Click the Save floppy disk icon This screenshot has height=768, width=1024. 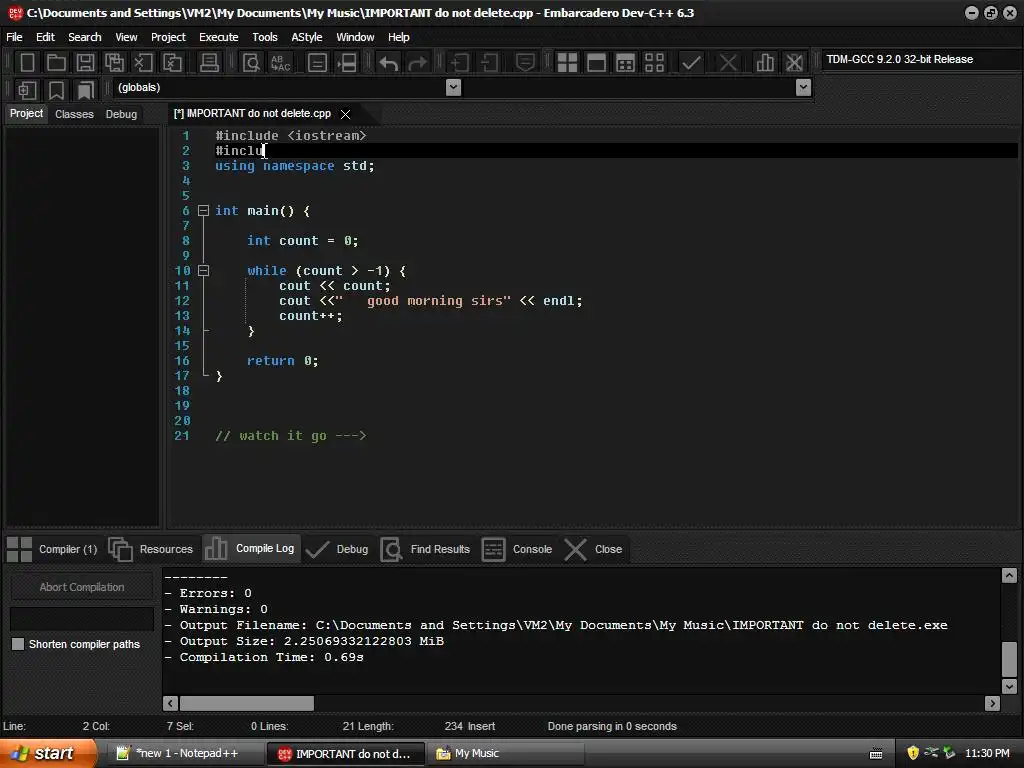coord(85,63)
